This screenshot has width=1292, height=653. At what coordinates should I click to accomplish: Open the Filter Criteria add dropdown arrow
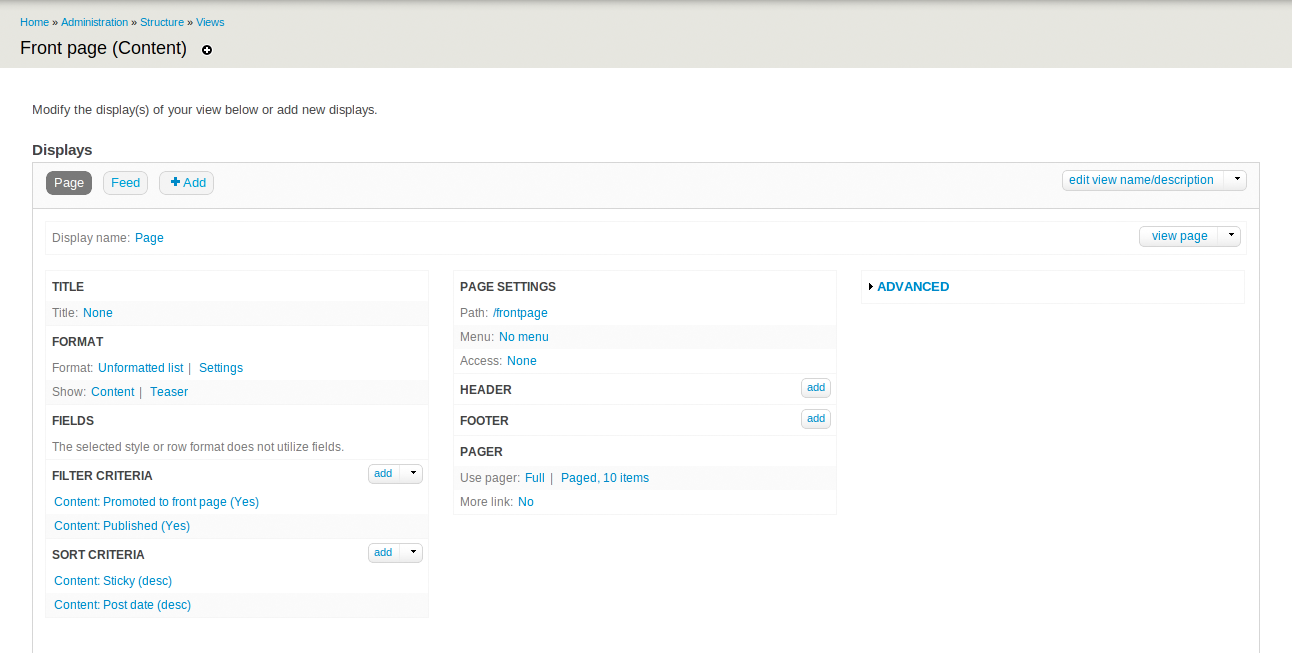(411, 474)
